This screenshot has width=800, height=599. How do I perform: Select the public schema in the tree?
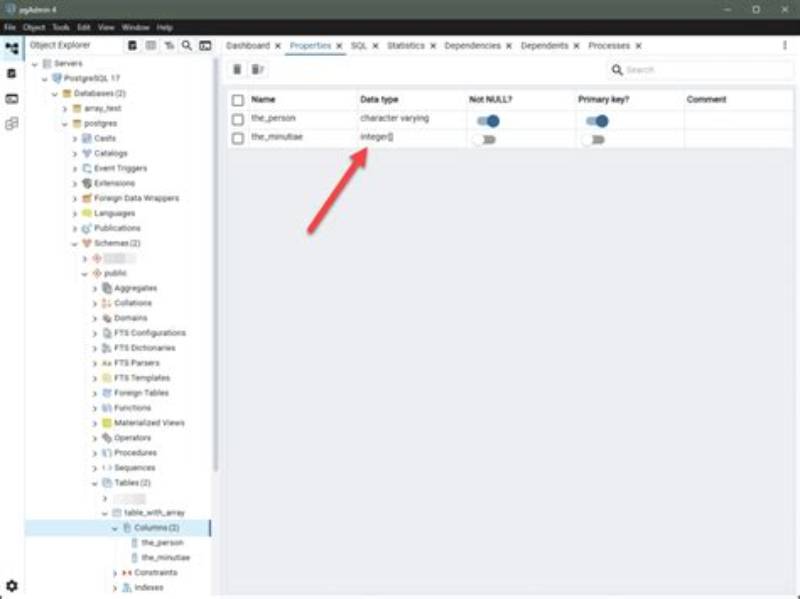pyautogui.click(x=115, y=273)
